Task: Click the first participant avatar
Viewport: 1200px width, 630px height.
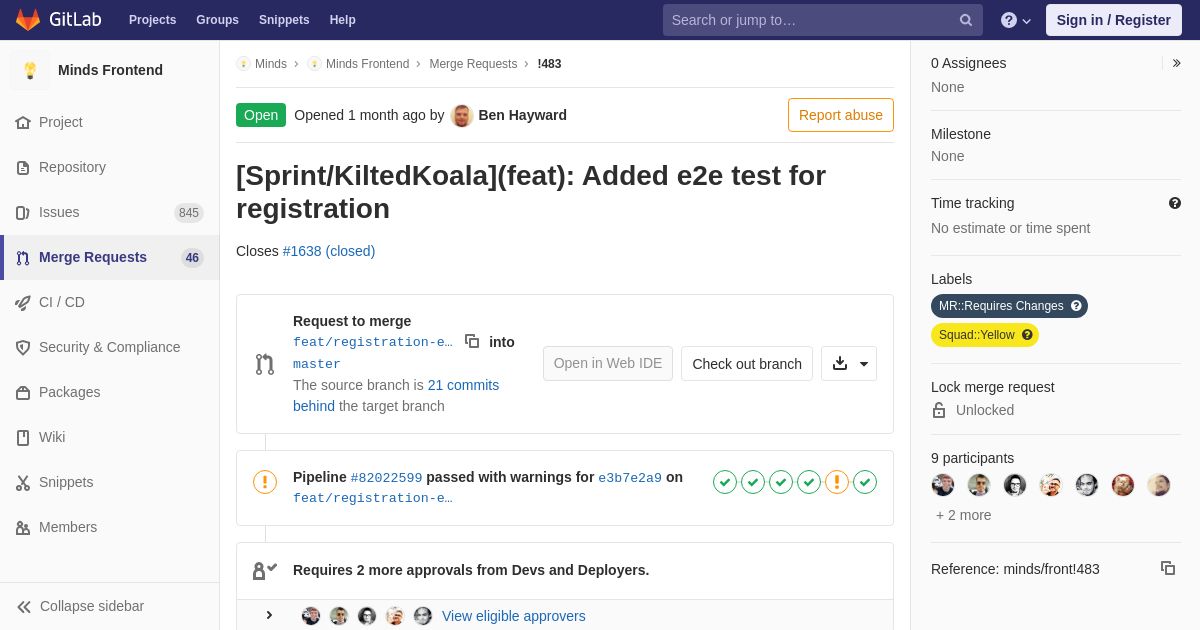Action: pyautogui.click(x=943, y=485)
